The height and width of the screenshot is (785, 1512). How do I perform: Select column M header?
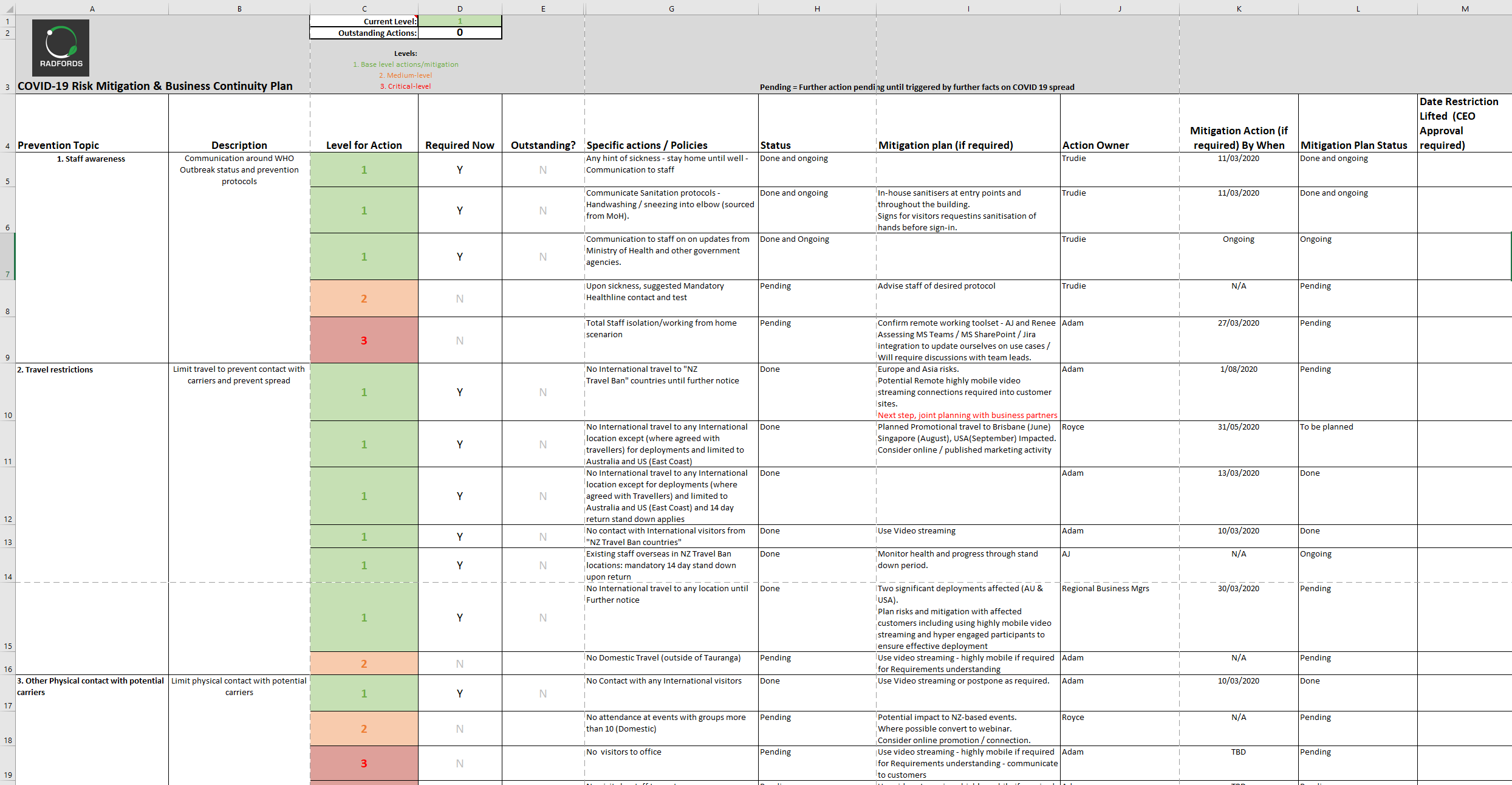[x=1465, y=9]
